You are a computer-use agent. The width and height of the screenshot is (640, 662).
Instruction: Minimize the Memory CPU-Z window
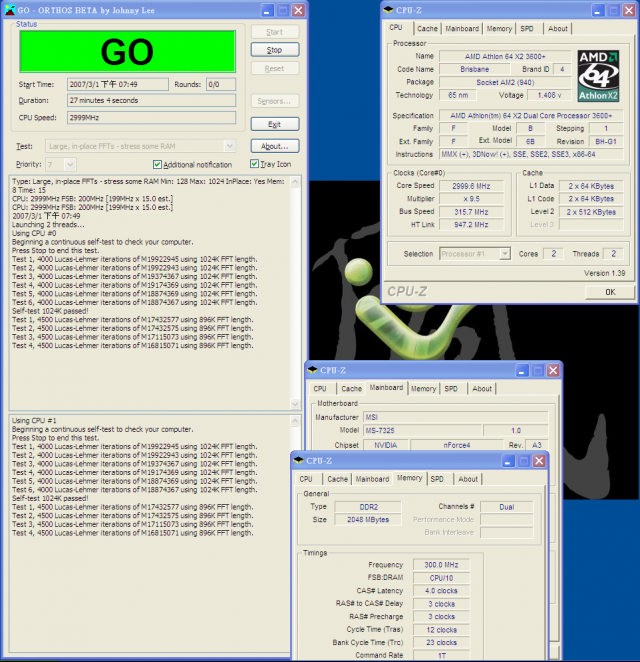tap(508, 461)
